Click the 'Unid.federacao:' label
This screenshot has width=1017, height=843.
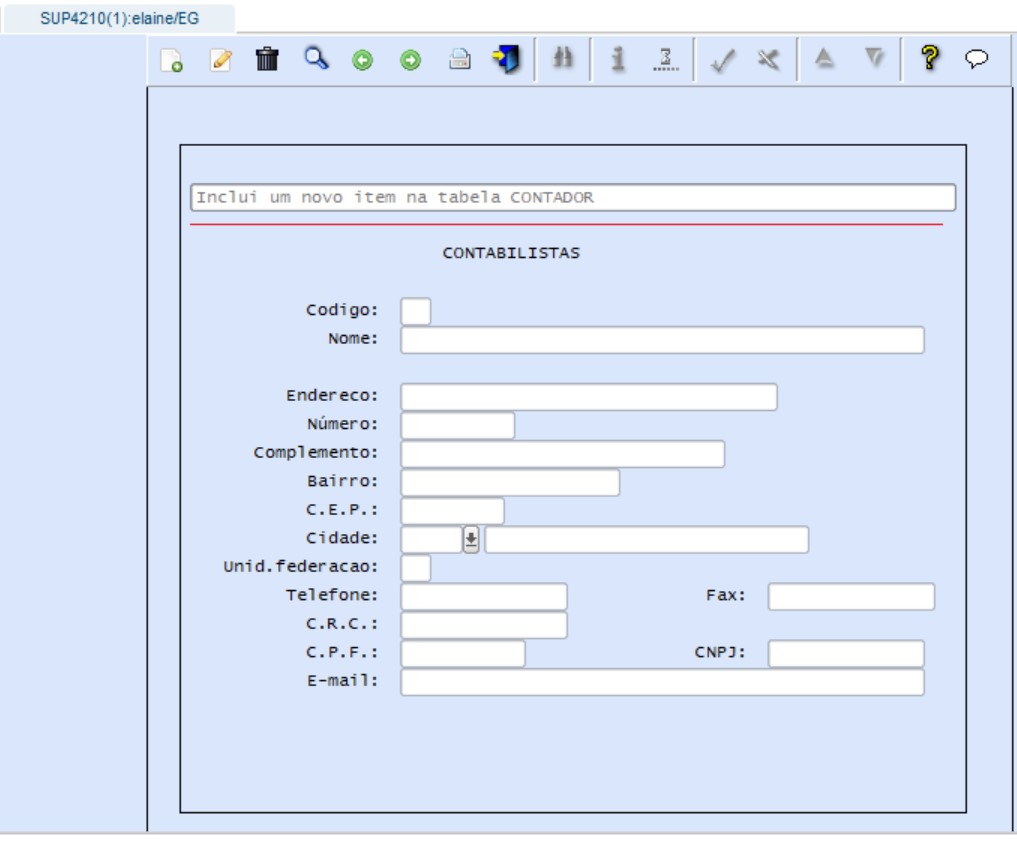(301, 567)
